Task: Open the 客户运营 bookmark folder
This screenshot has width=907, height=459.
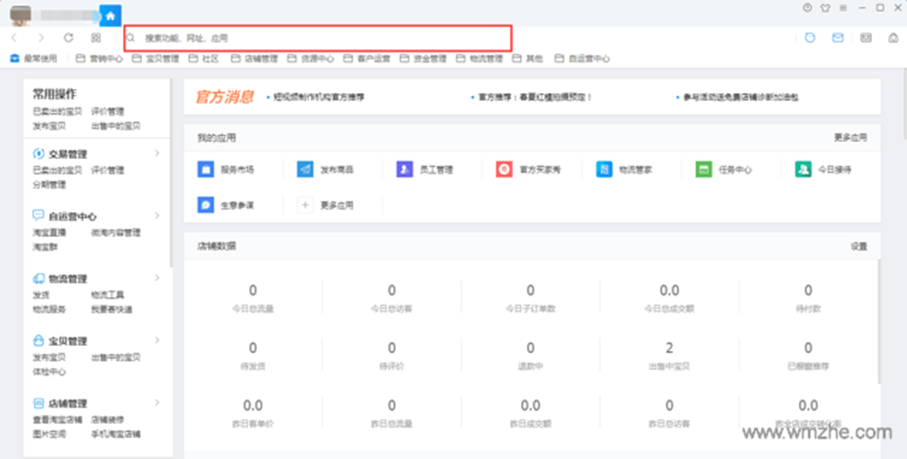Action: [368, 59]
